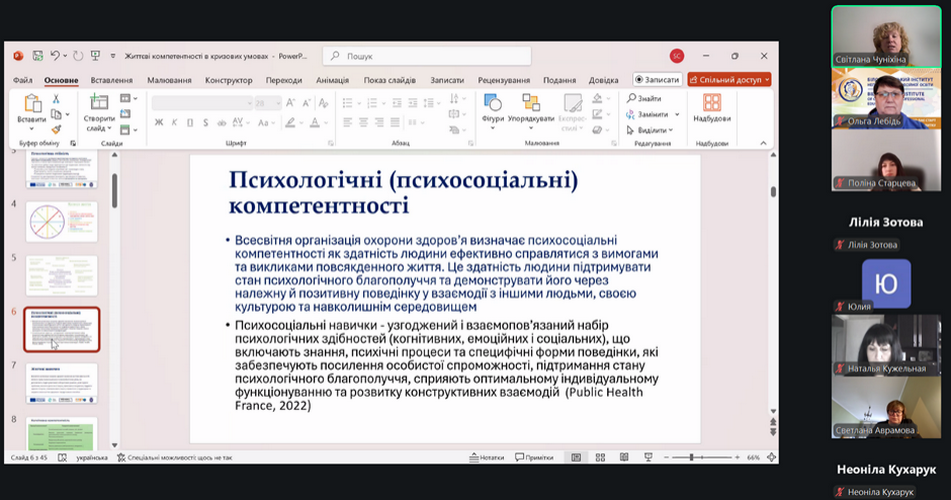Open the Add-ins (Надбудови) icon
The width and height of the screenshot is (951, 500).
tap(712, 104)
